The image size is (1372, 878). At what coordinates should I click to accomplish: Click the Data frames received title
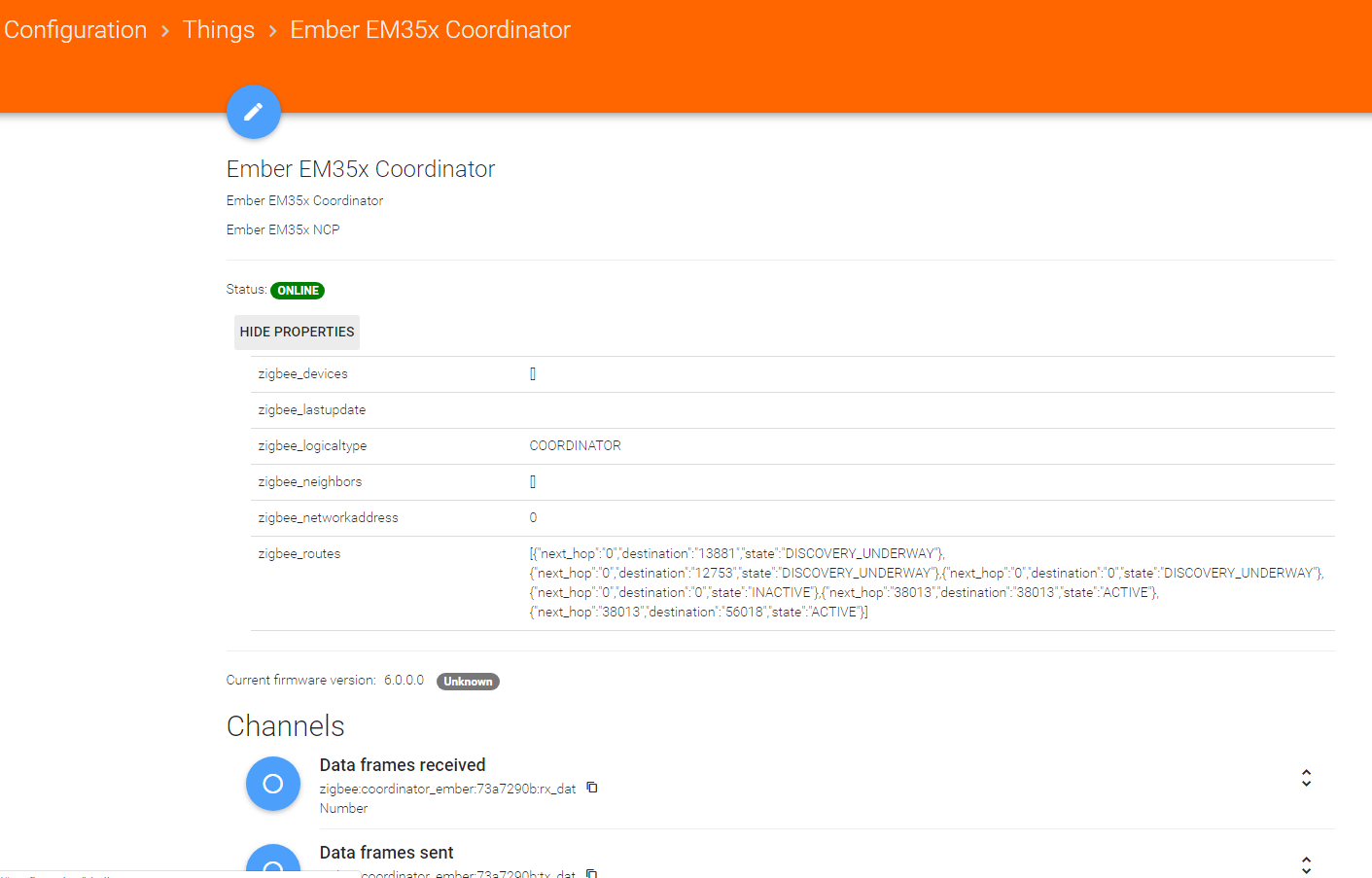[403, 765]
